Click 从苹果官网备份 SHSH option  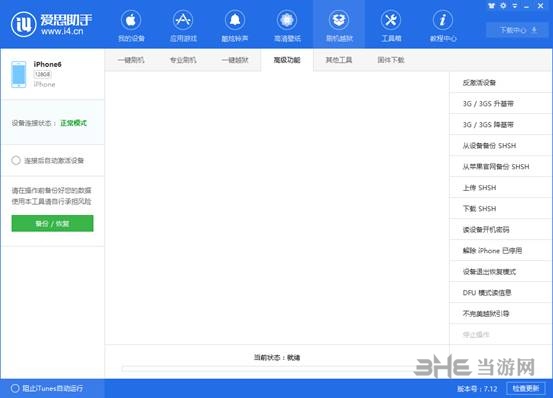pyautogui.click(x=500, y=166)
